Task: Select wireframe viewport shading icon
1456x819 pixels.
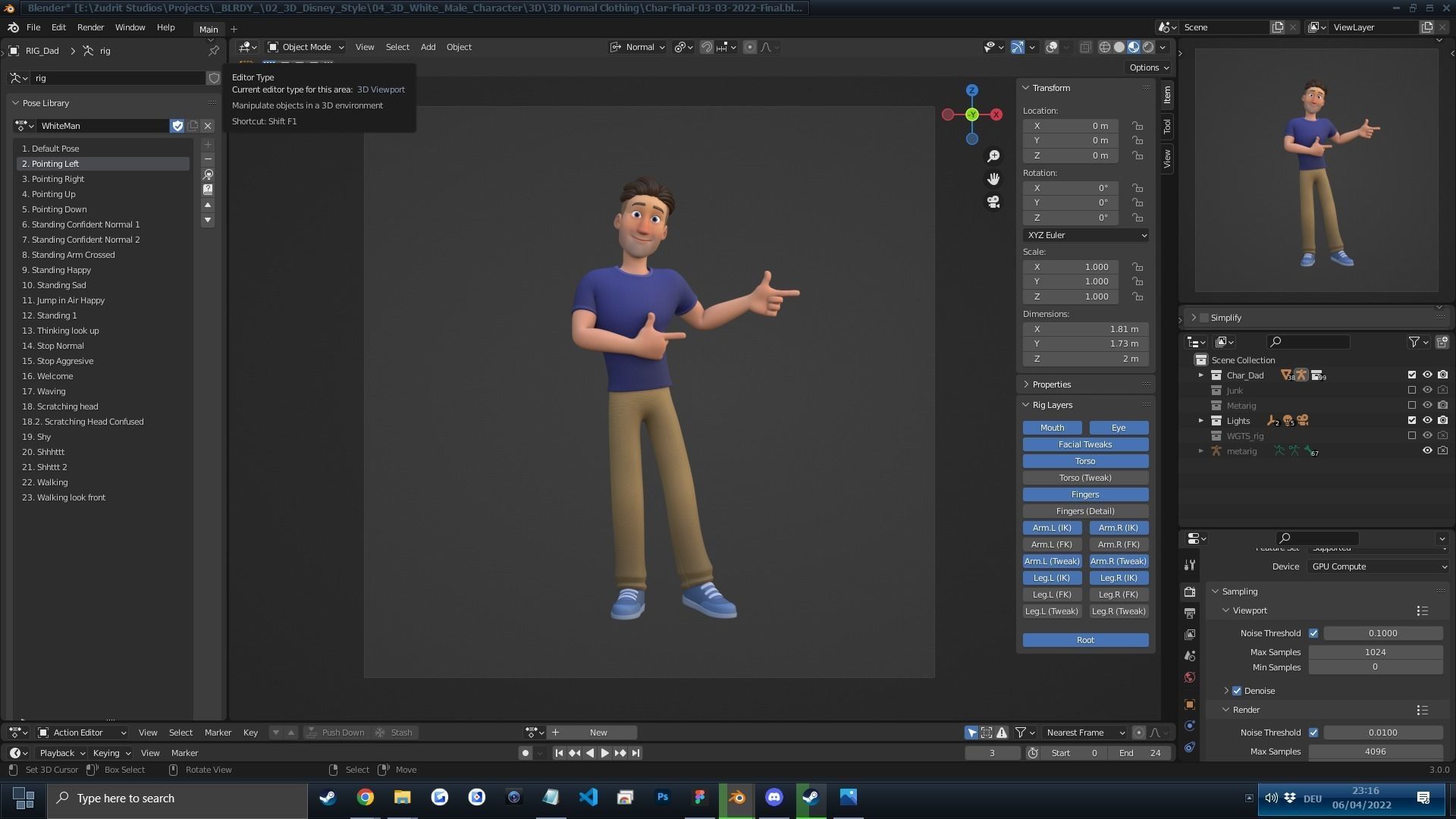Action: (x=1105, y=47)
